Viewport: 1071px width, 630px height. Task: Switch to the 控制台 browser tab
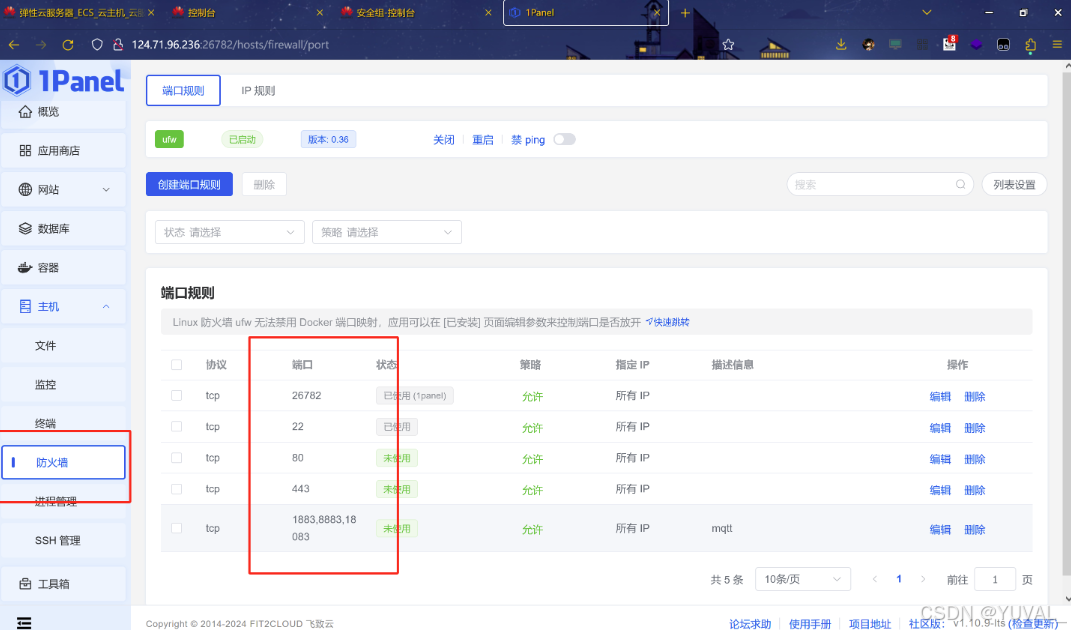coord(246,12)
